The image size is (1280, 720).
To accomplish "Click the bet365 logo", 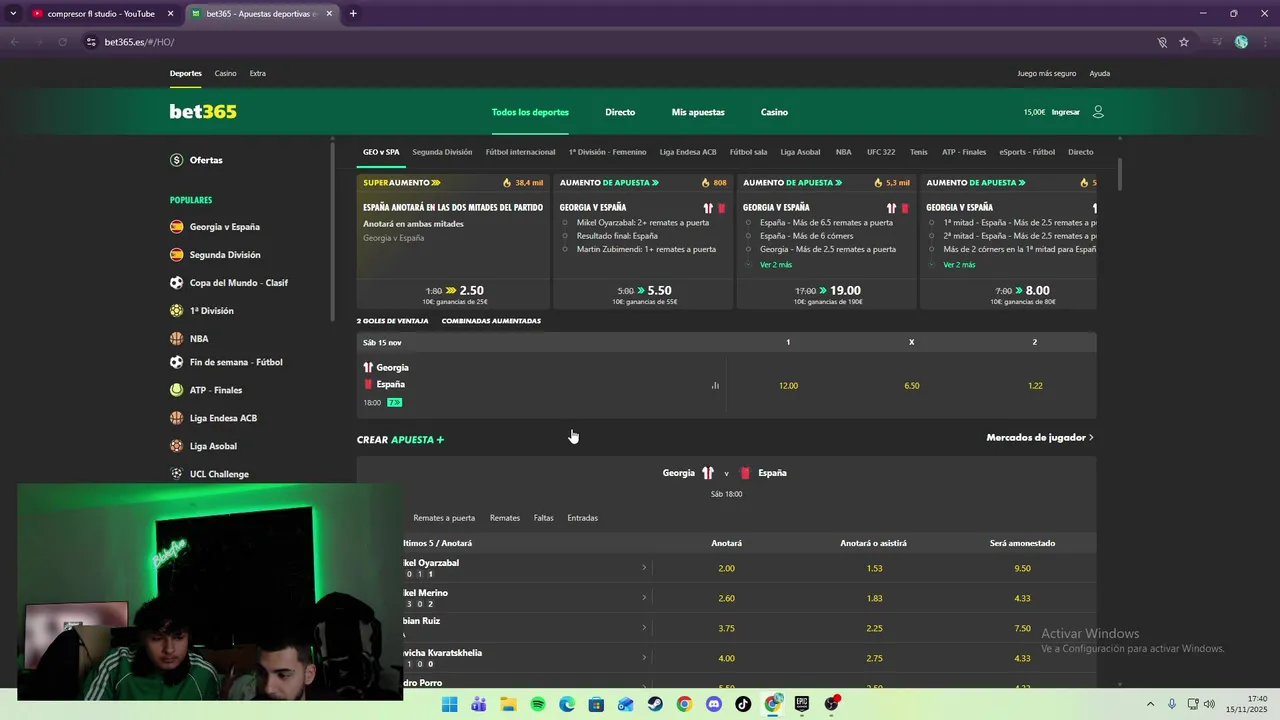I will [x=203, y=112].
